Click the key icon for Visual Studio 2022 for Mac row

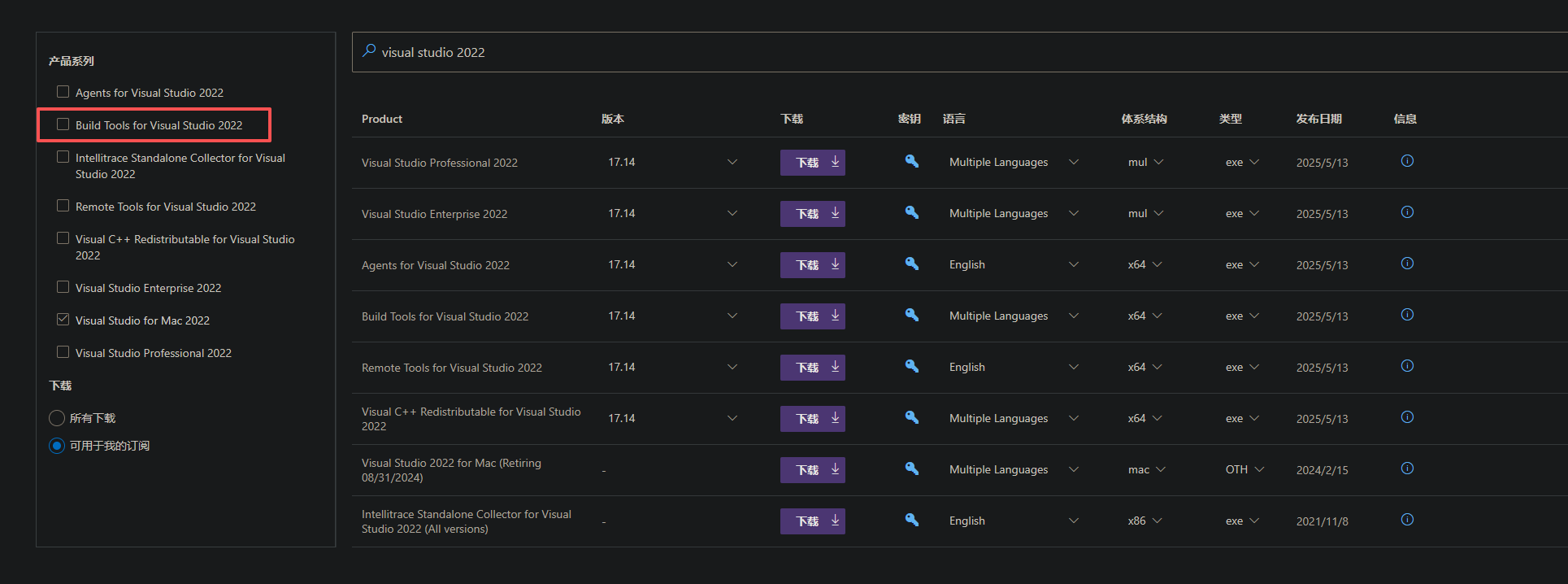pyautogui.click(x=912, y=469)
